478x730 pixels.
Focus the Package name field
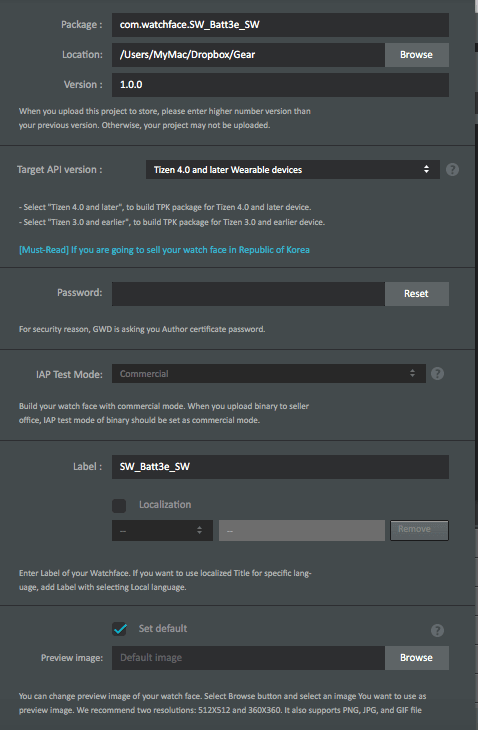point(280,25)
